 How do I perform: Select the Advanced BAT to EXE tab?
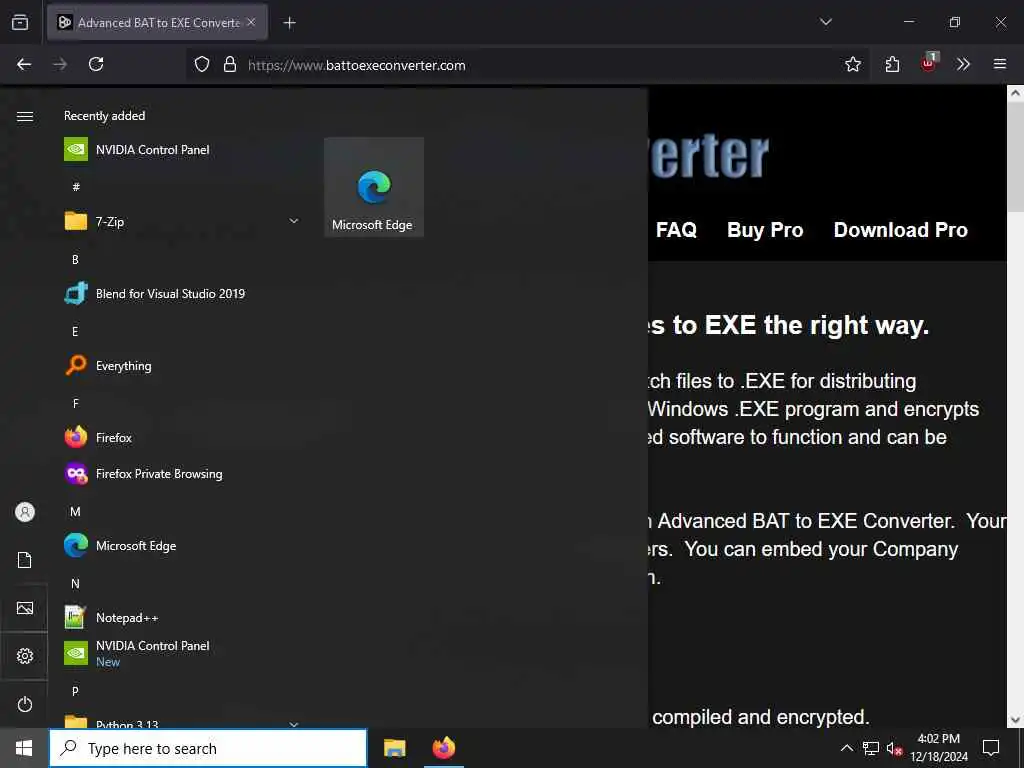(157, 22)
